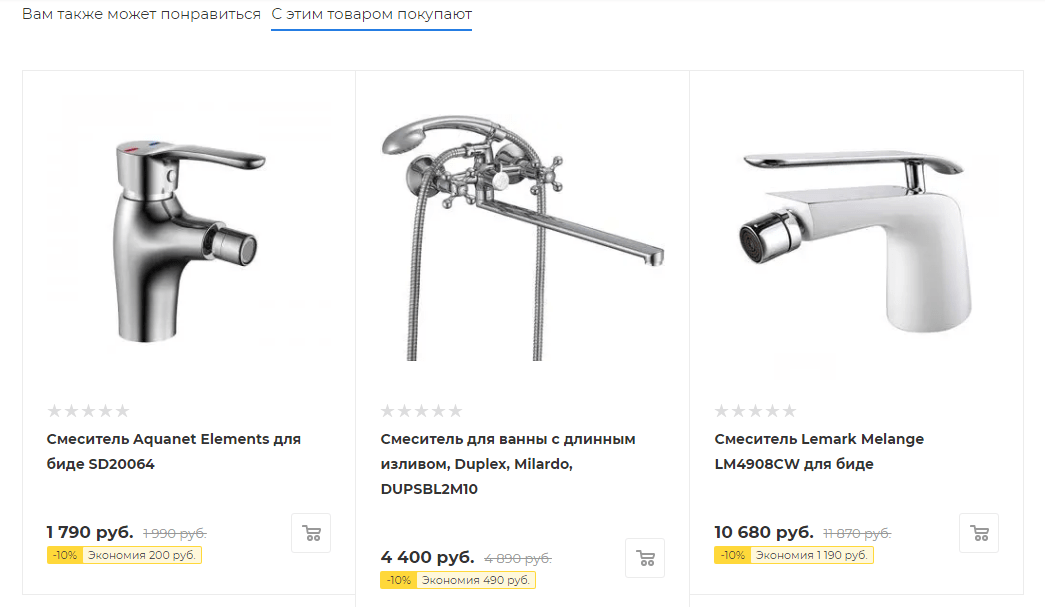This screenshot has height=607, width=1045.
Task: Click the -10% badge on Milardo faucet
Action: pos(399,580)
